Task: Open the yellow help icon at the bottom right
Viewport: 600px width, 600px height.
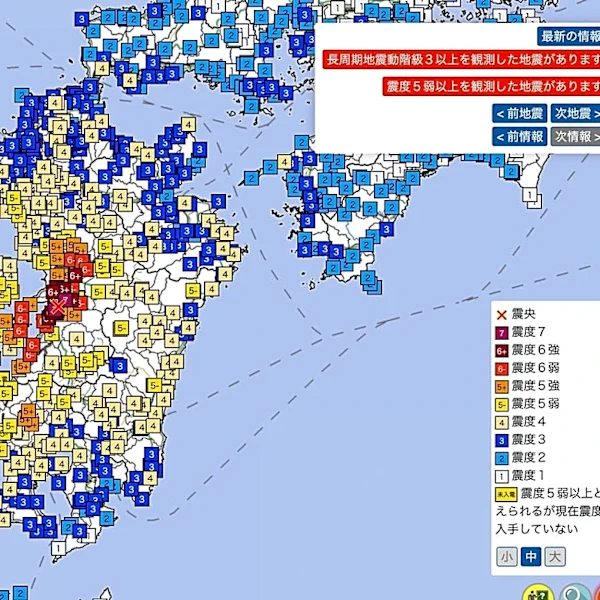Action: pos(538,592)
